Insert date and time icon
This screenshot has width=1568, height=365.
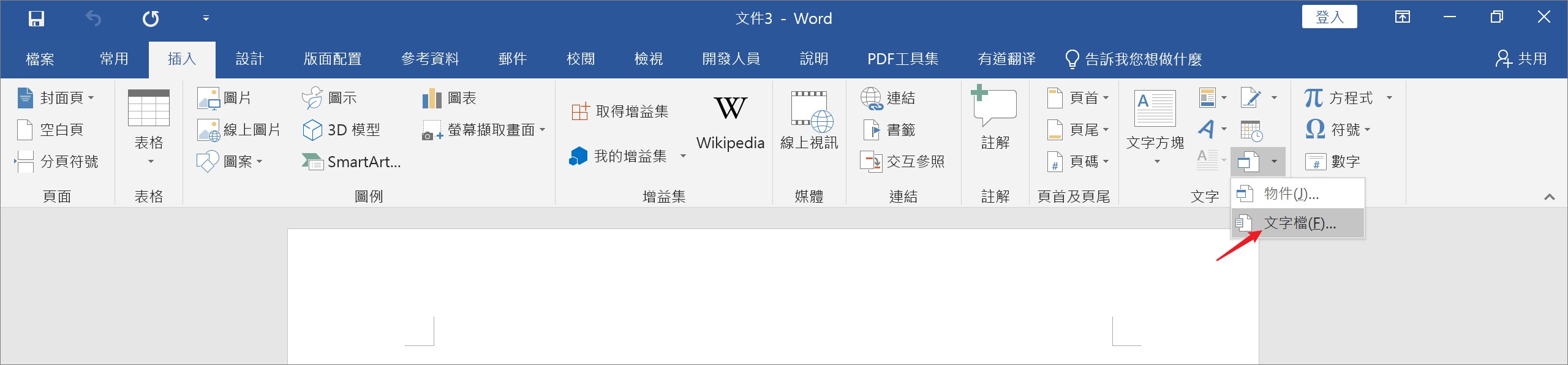pos(1251,130)
